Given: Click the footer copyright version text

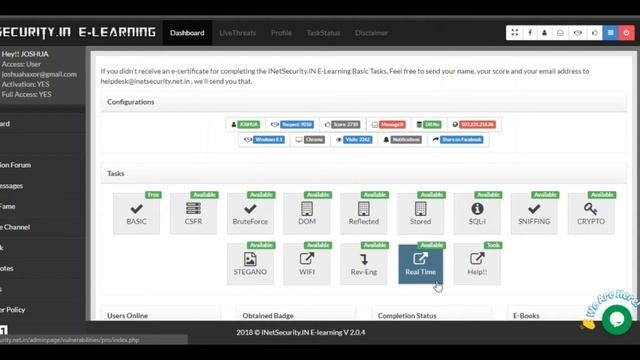Looking at the screenshot, I should coord(301,332).
